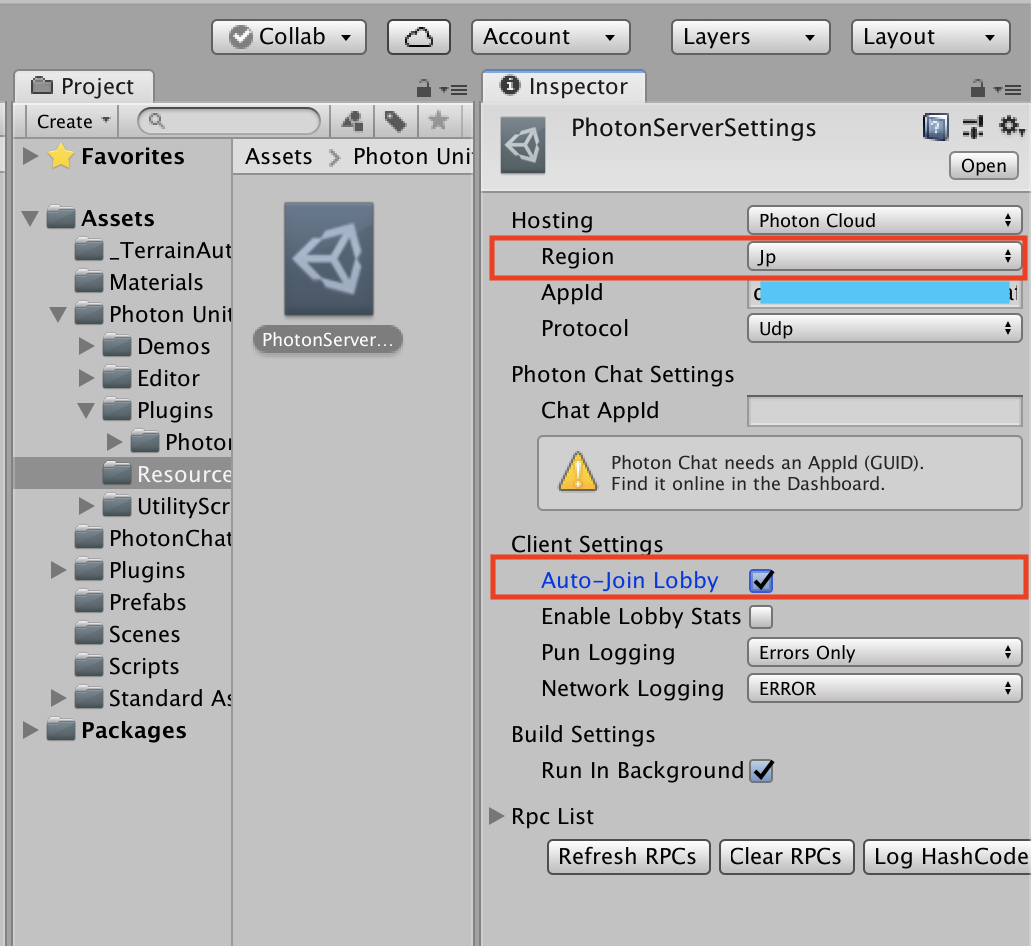Open the Create menu in Project panel
The image size is (1031, 946).
[72, 122]
